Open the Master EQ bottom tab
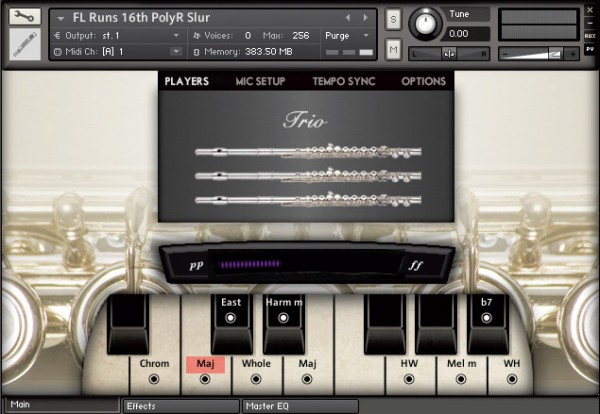This screenshot has width=600, height=414. 300,406
